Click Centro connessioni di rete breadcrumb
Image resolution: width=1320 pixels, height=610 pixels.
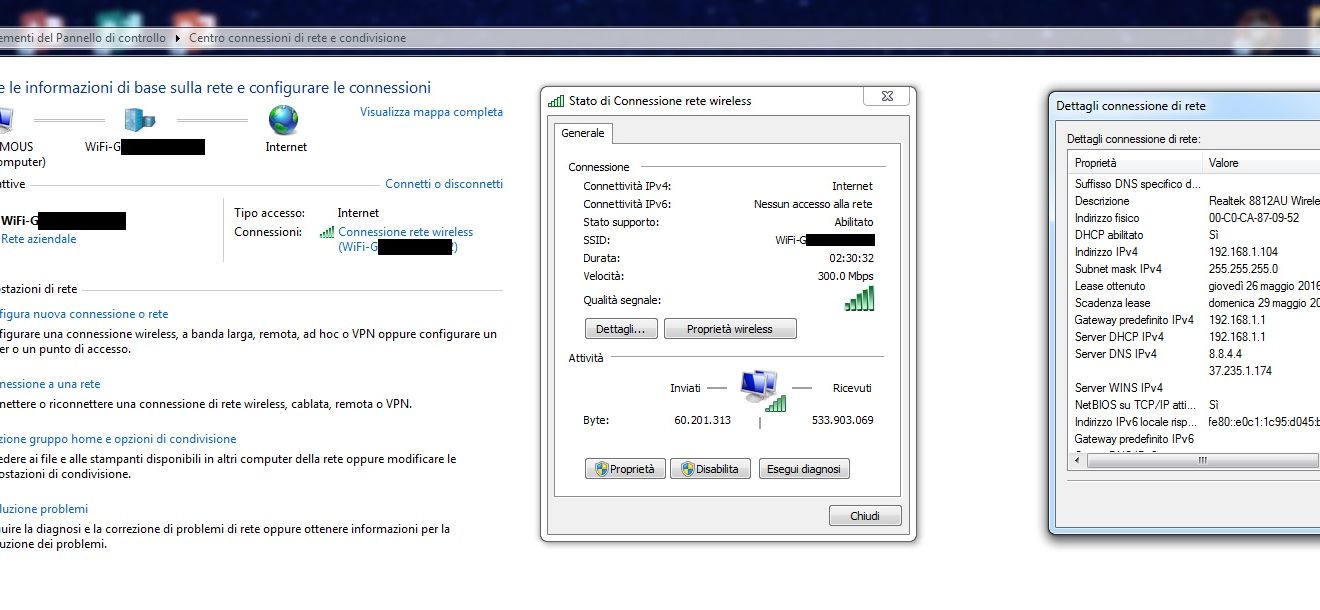pos(297,38)
